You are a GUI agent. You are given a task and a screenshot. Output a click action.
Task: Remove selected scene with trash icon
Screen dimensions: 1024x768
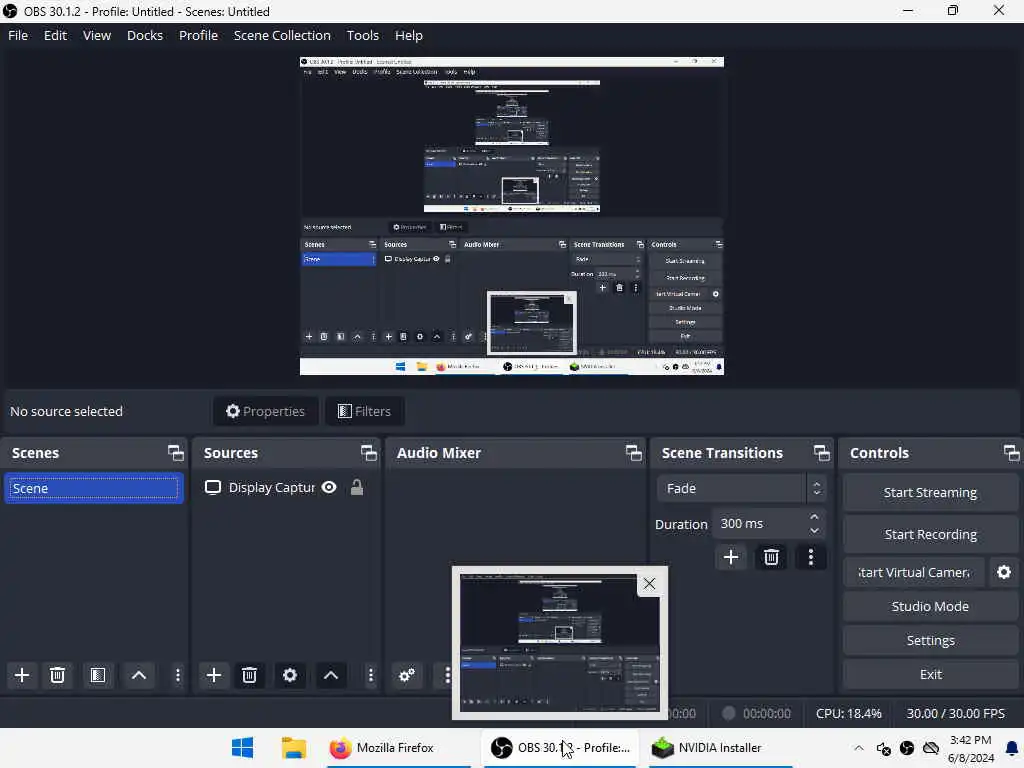pyautogui.click(x=57, y=675)
